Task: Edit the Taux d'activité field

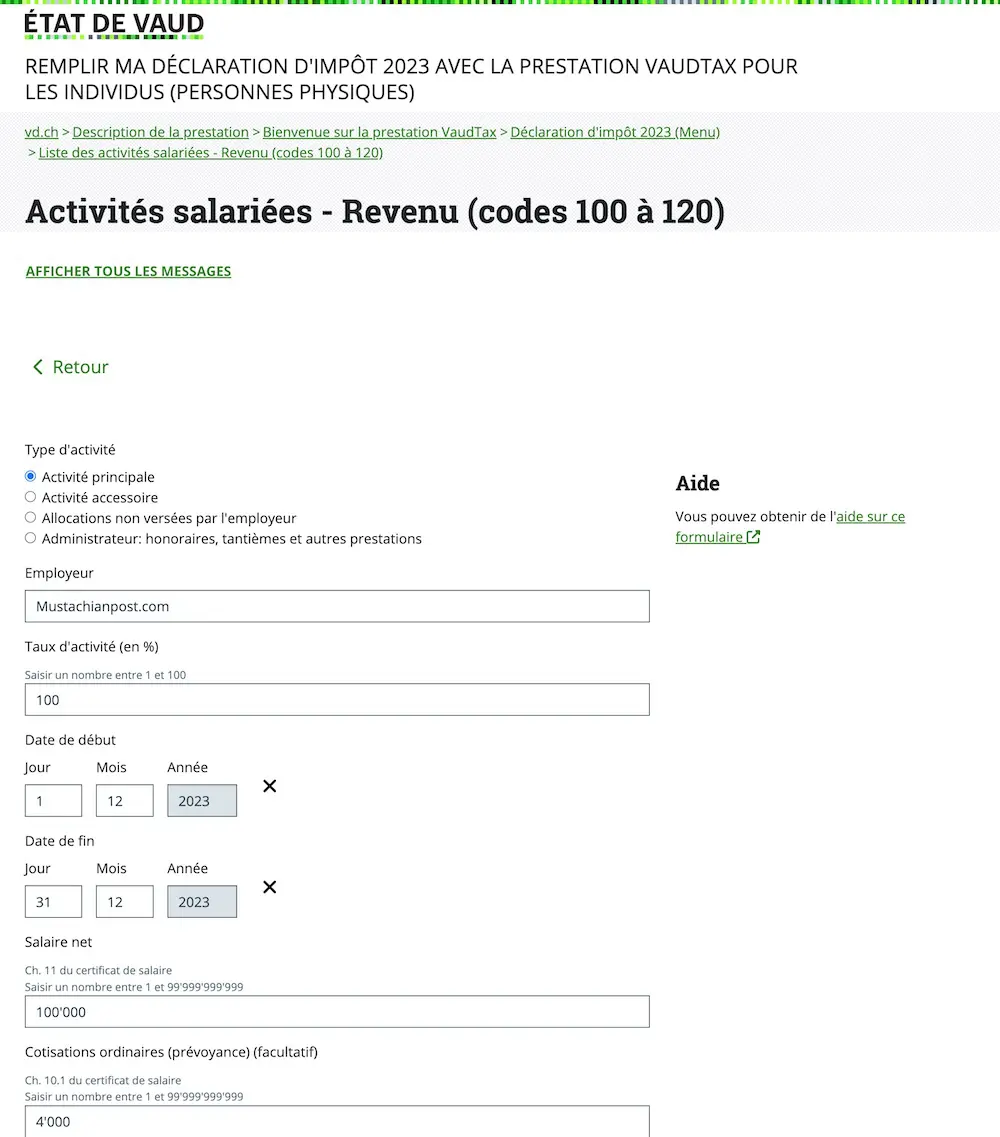Action: 337,700
